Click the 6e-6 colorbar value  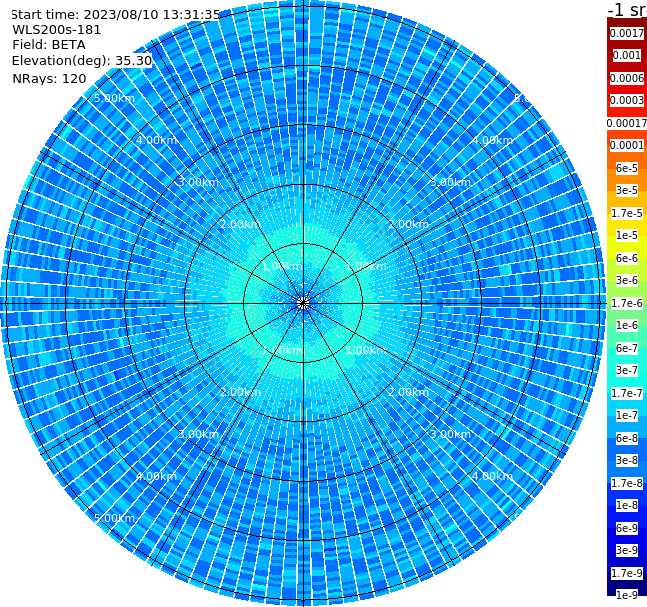click(627, 258)
